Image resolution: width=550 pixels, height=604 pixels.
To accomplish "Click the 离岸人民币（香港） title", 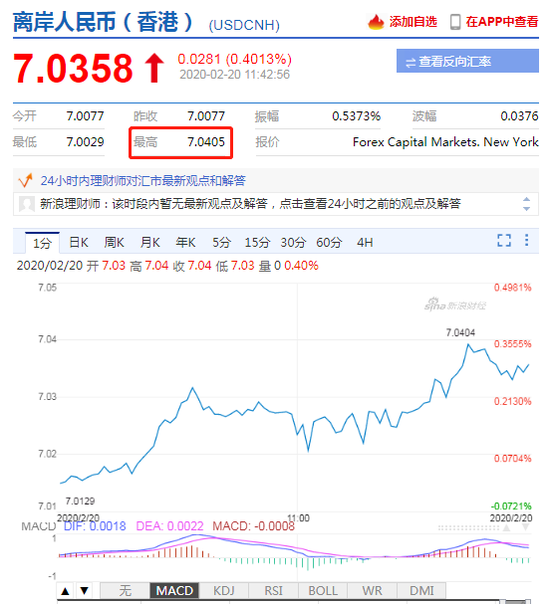I will coord(103,22).
